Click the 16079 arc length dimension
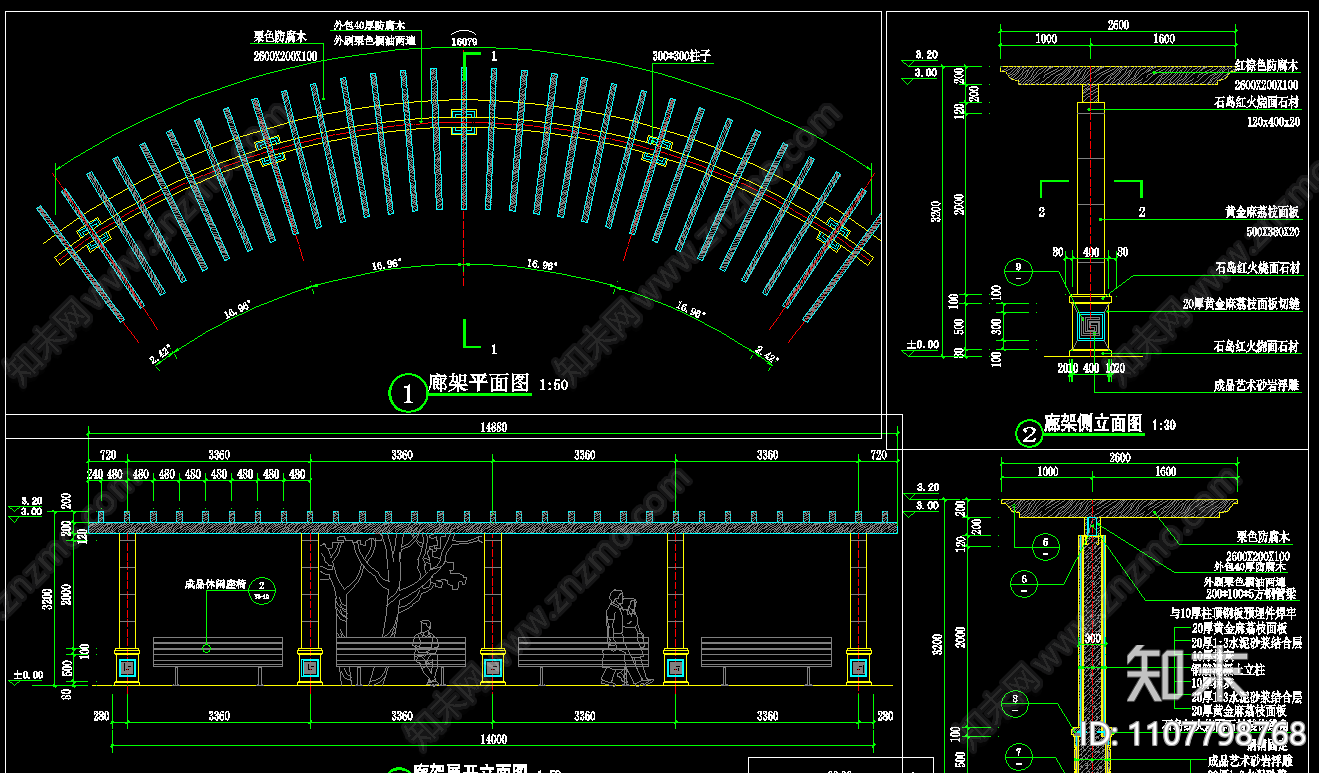1319x773 pixels. 464,41
